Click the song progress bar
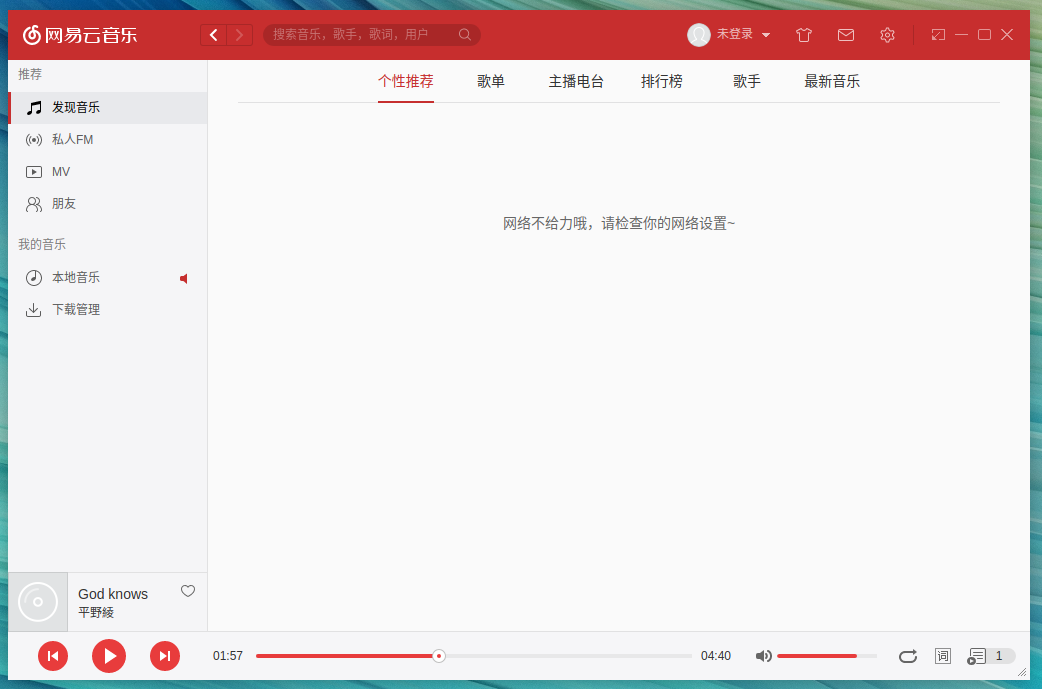 pyautogui.click(x=560, y=656)
